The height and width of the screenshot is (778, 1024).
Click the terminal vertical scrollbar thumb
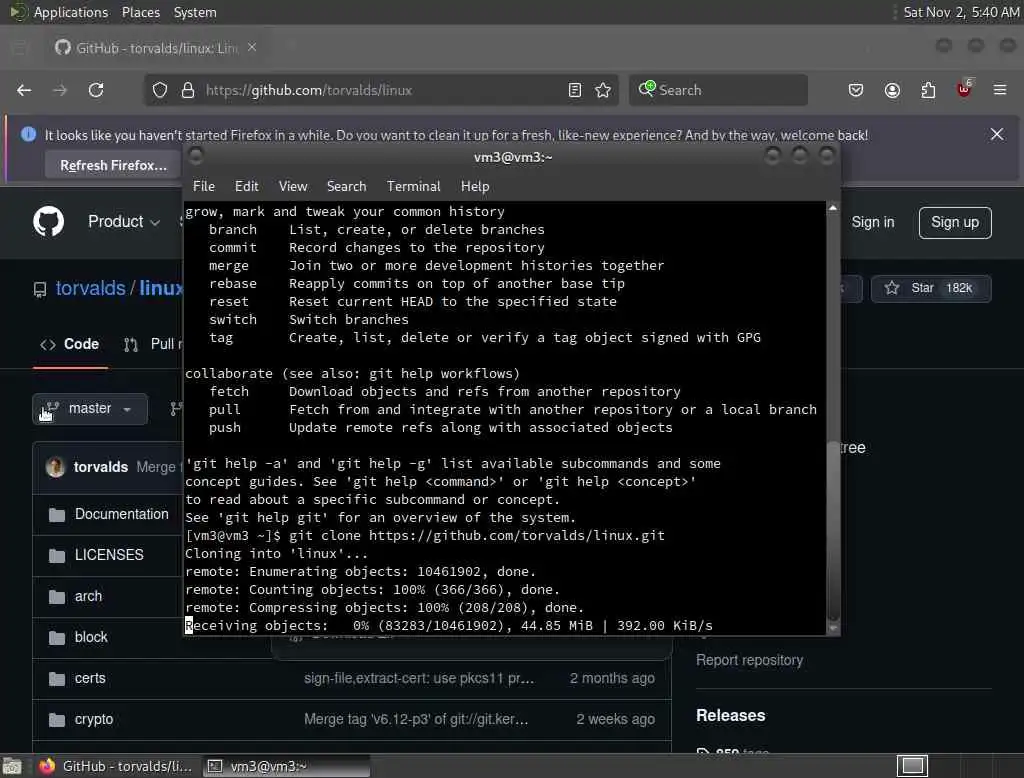(x=833, y=530)
